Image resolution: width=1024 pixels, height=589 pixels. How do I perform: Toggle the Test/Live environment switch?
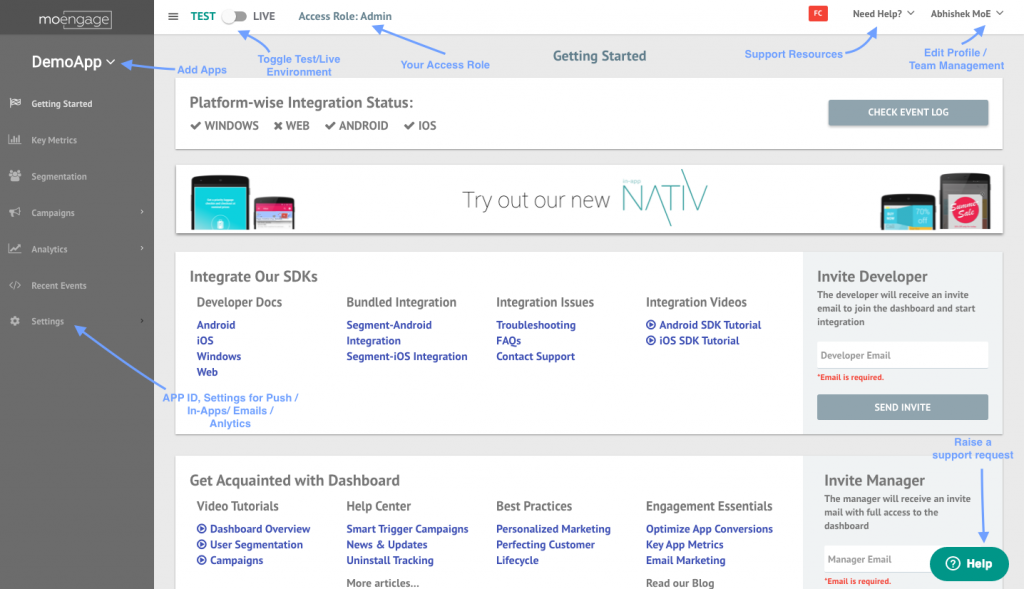pos(235,16)
